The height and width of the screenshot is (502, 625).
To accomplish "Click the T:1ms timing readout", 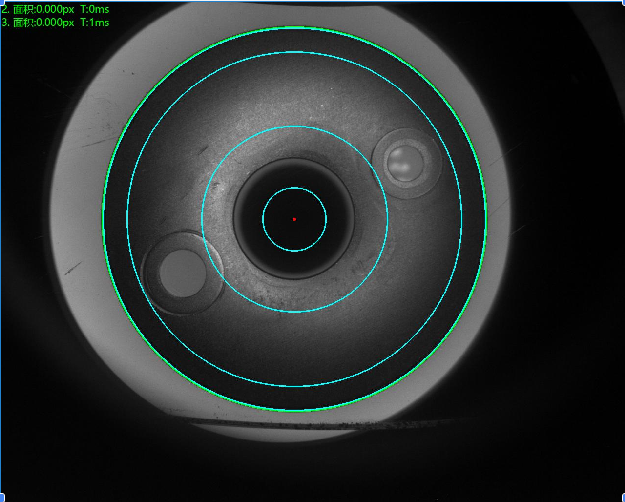I will pos(96,21).
